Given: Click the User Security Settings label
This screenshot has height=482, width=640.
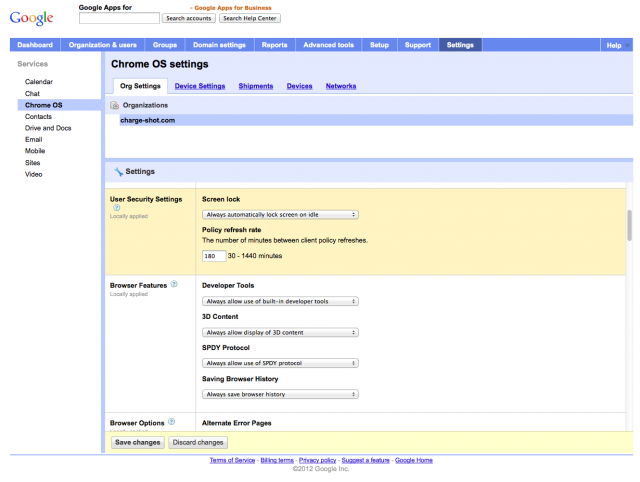Looking at the screenshot, I should coord(146,199).
